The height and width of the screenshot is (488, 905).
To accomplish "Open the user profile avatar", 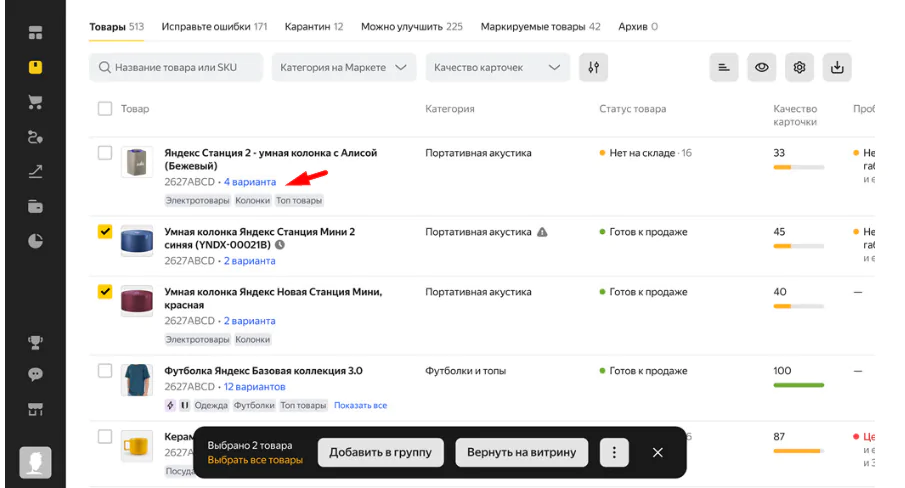I will [35, 463].
